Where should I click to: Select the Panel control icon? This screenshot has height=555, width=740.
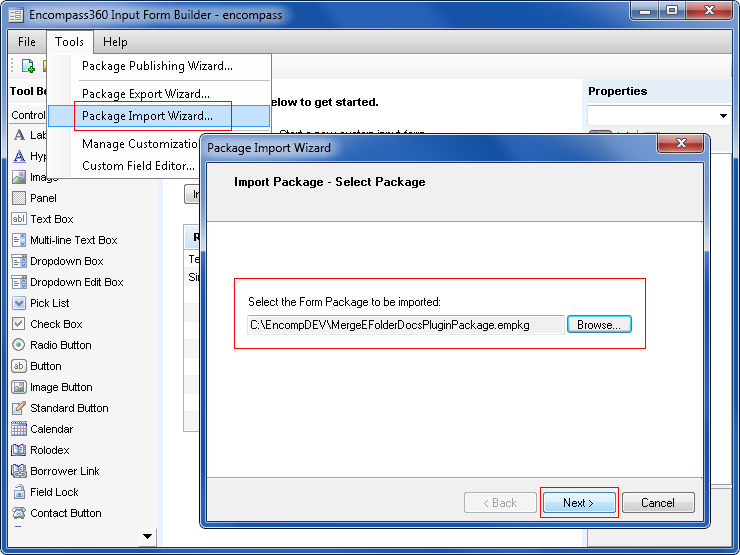click(x=19, y=198)
